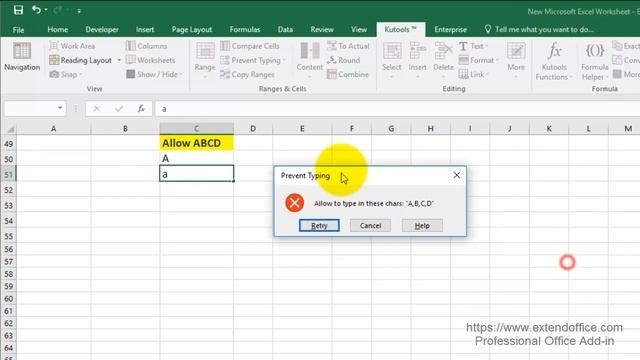Click the Save icon in quick access toolbar
The height and width of the screenshot is (360, 640).
tap(18, 10)
